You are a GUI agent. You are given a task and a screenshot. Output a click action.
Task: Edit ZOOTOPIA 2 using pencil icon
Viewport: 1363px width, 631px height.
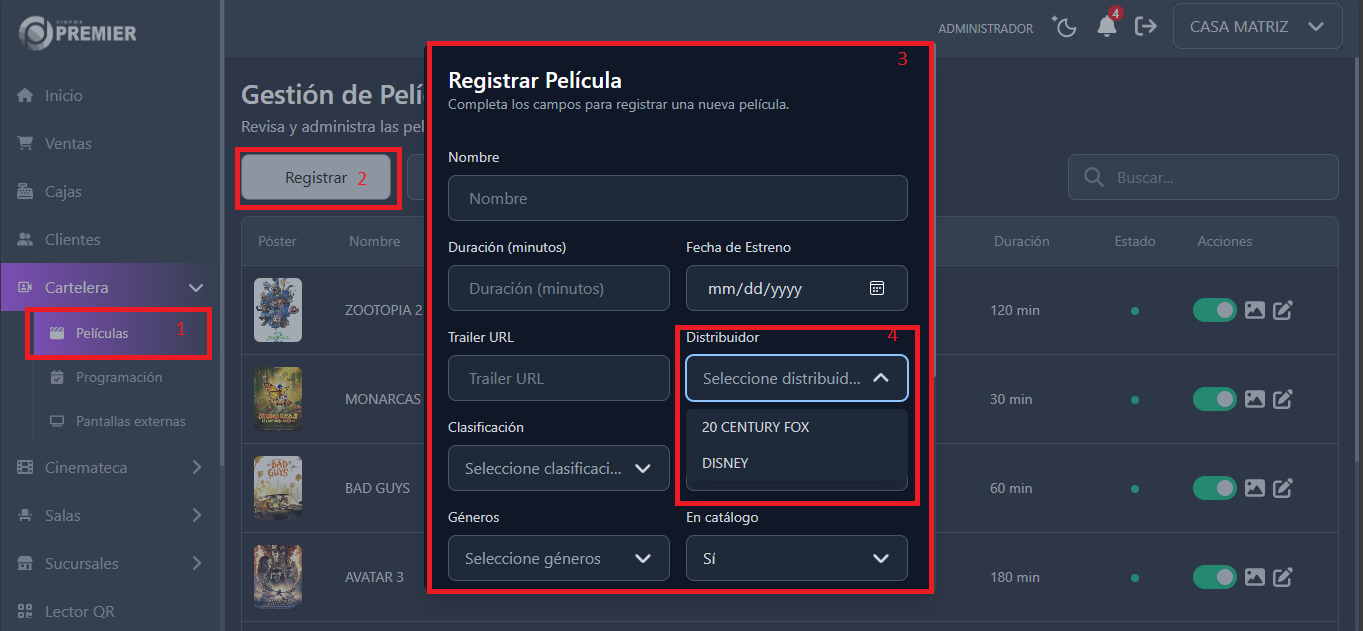click(1283, 310)
